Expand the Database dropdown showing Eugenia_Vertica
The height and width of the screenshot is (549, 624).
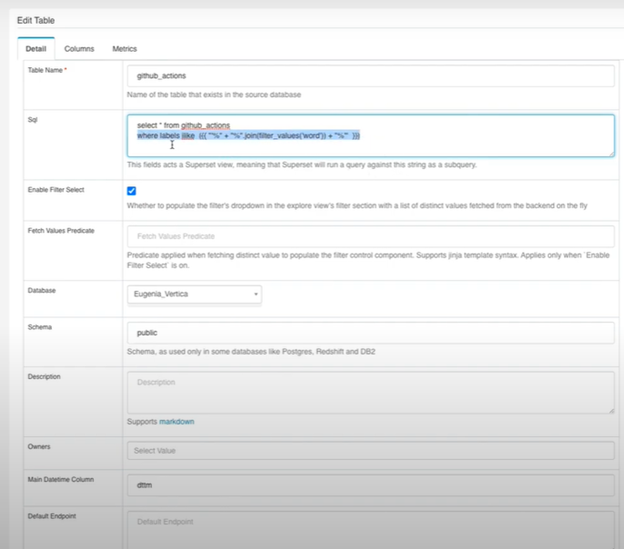point(194,294)
